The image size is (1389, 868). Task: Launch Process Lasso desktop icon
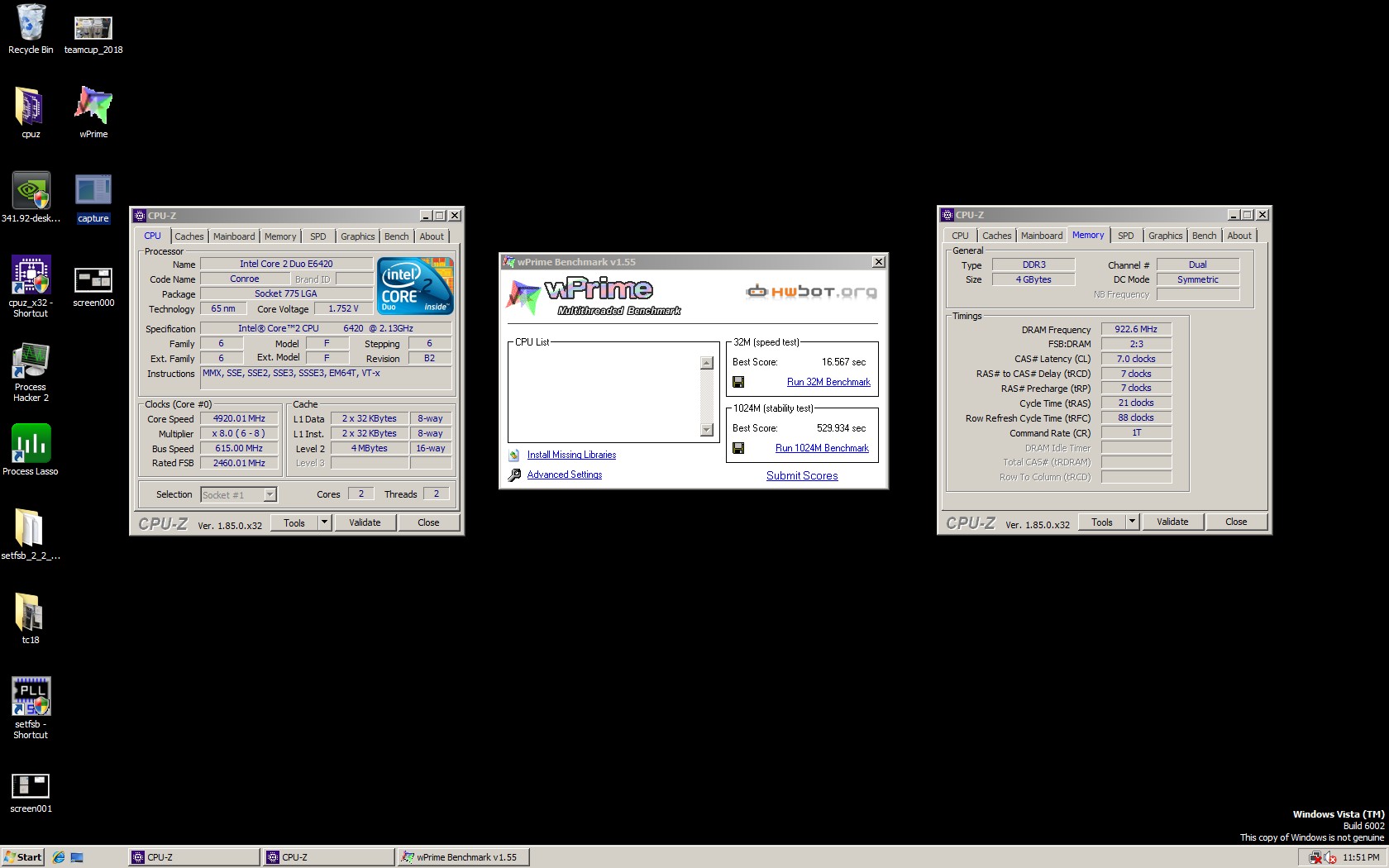click(31, 444)
